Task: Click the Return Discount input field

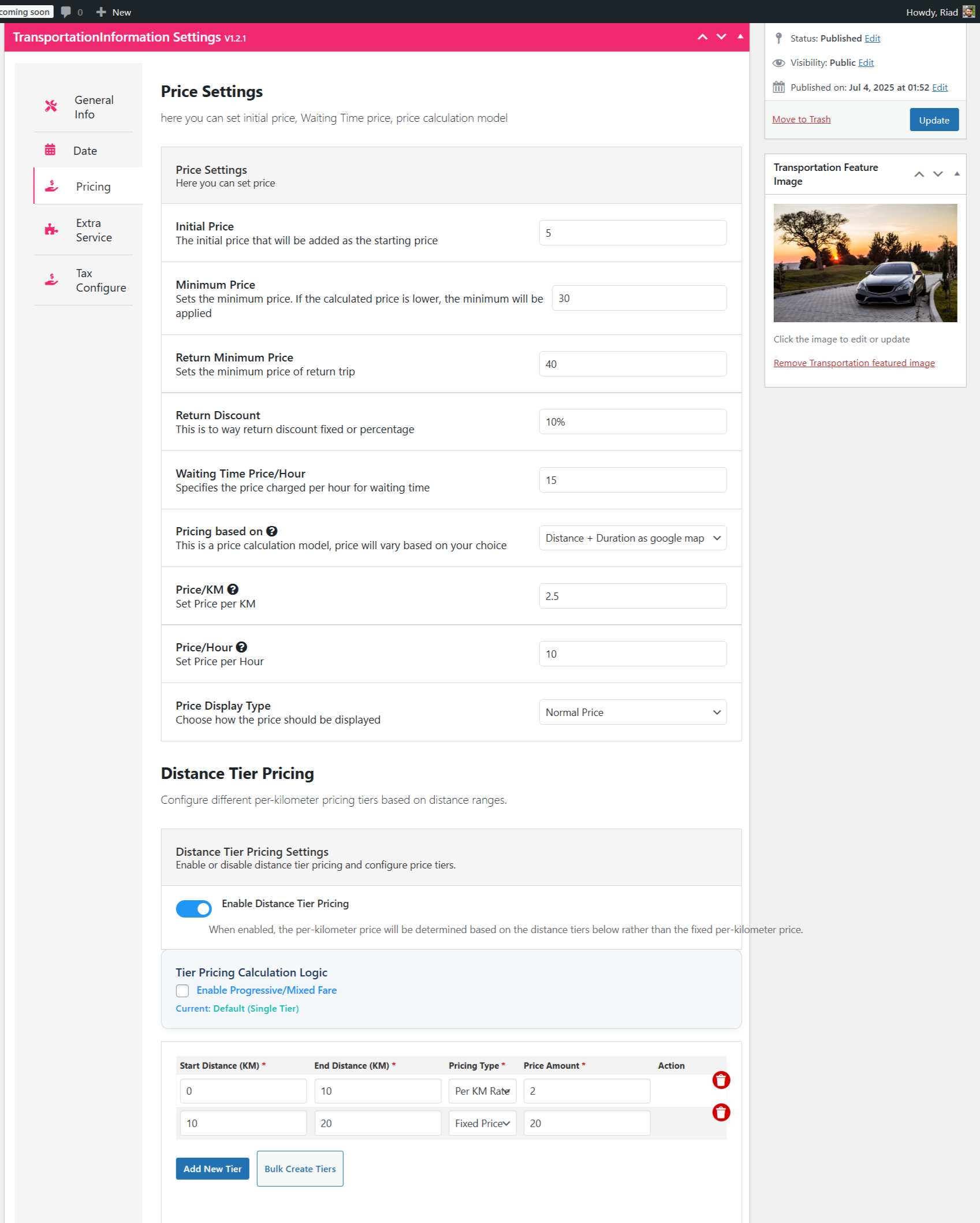Action: point(632,422)
